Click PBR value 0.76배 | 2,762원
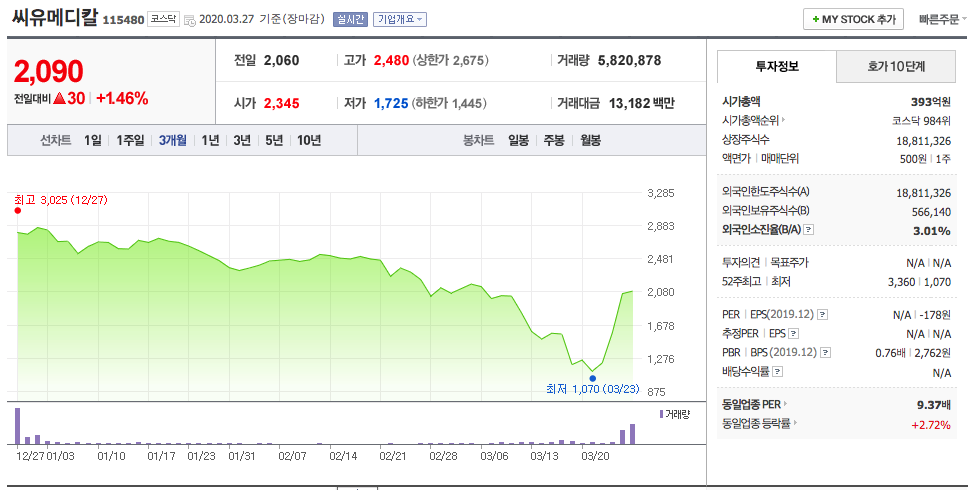The image size is (973, 490). (913, 353)
